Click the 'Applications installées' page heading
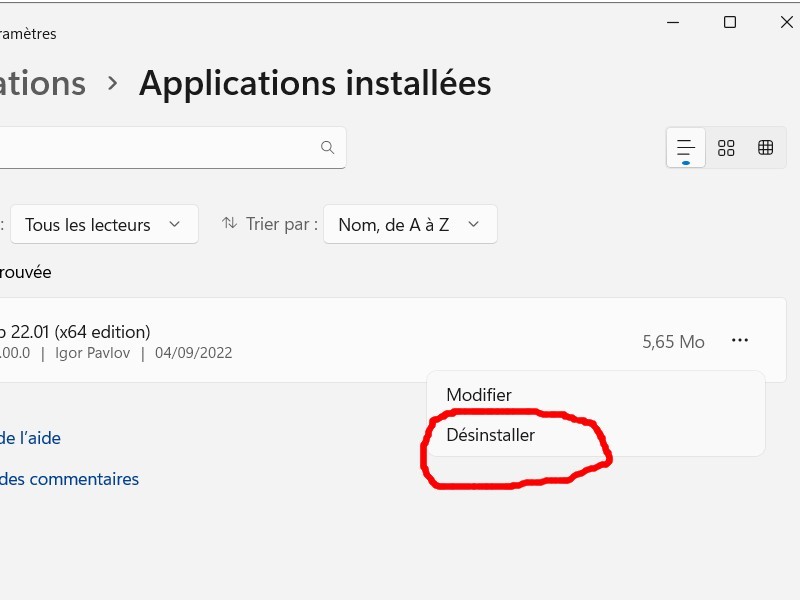The width and height of the screenshot is (800, 600). pyautogui.click(x=315, y=84)
